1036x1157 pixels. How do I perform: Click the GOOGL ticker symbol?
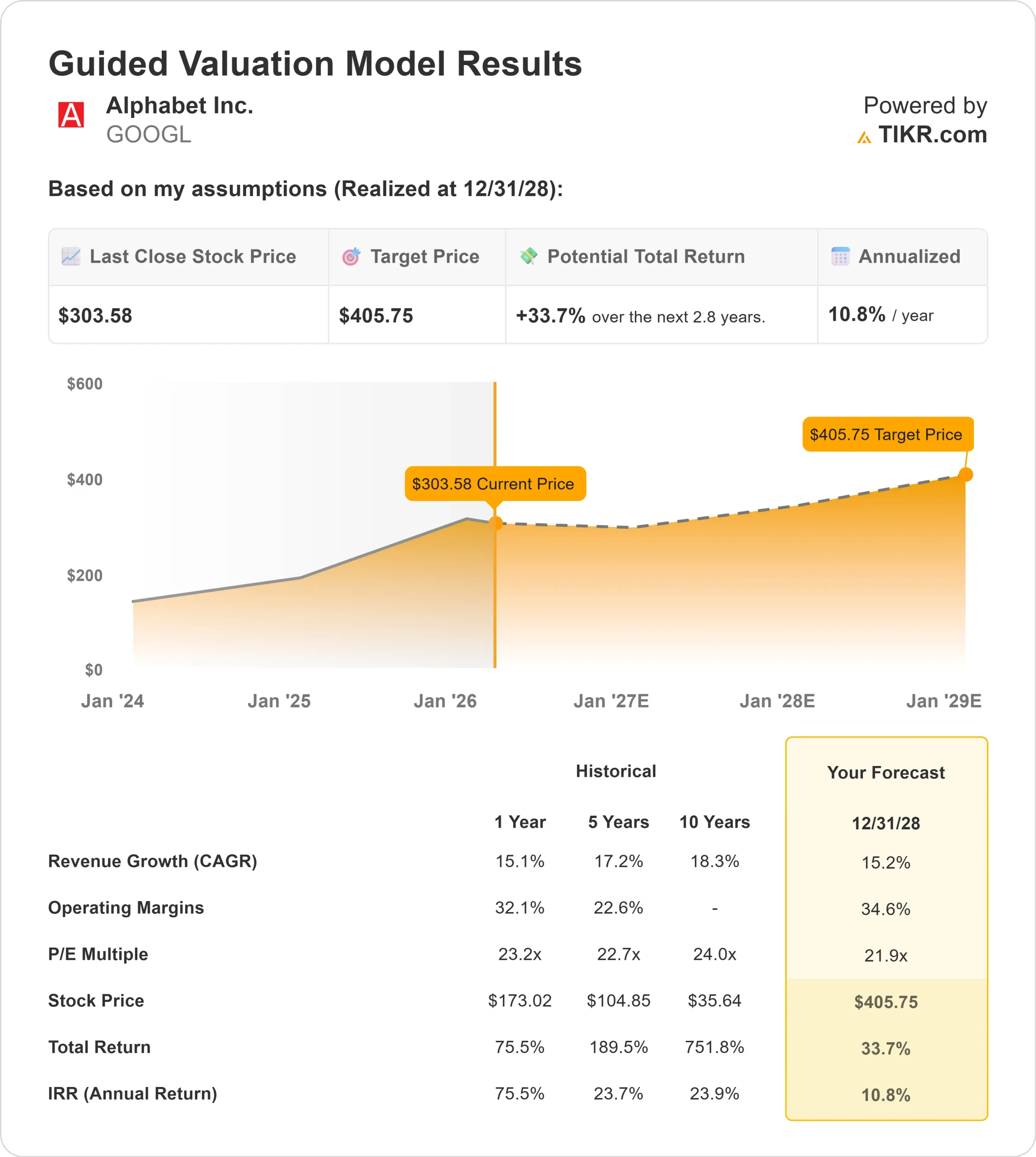[x=149, y=135]
